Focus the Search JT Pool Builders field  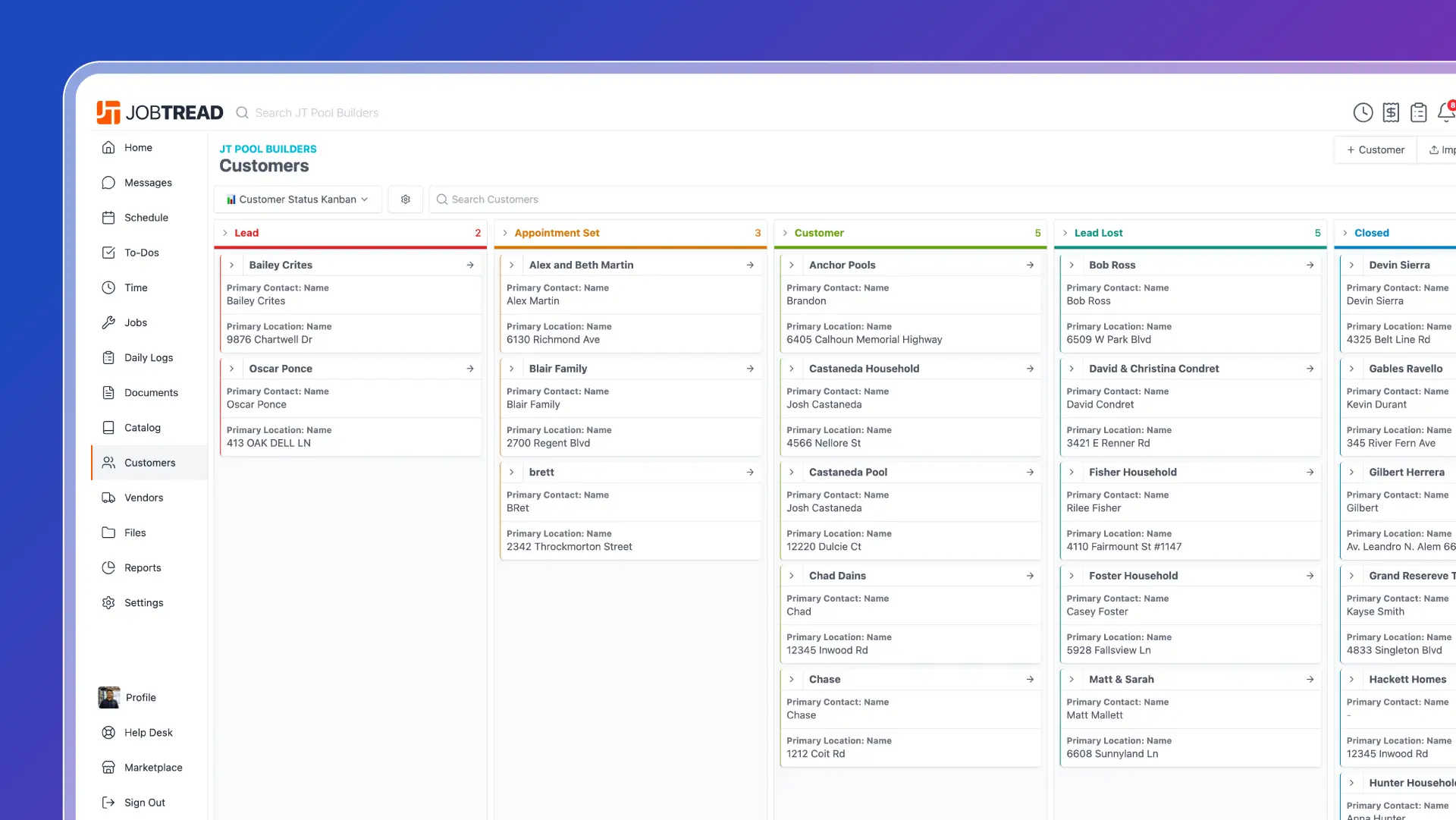pos(316,113)
